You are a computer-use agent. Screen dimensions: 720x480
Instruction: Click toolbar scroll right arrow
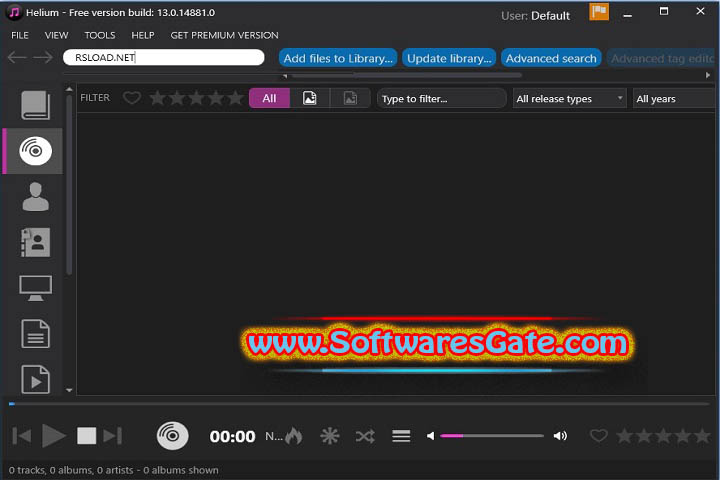coord(708,75)
